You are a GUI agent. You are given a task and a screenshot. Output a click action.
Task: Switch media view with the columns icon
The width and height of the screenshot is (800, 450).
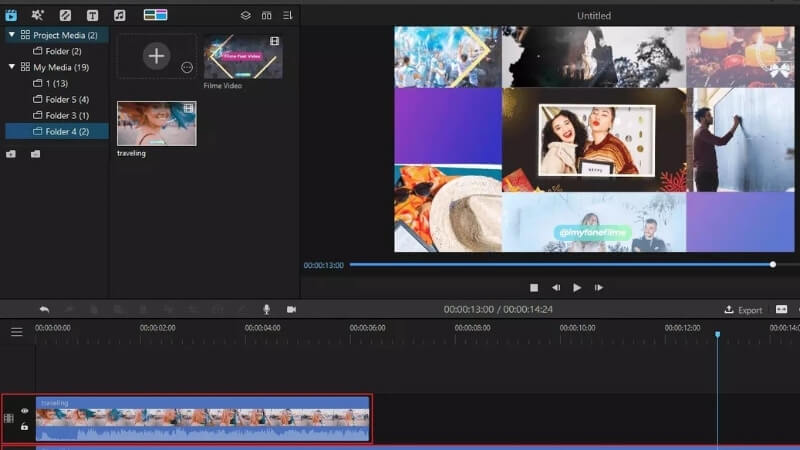266,15
